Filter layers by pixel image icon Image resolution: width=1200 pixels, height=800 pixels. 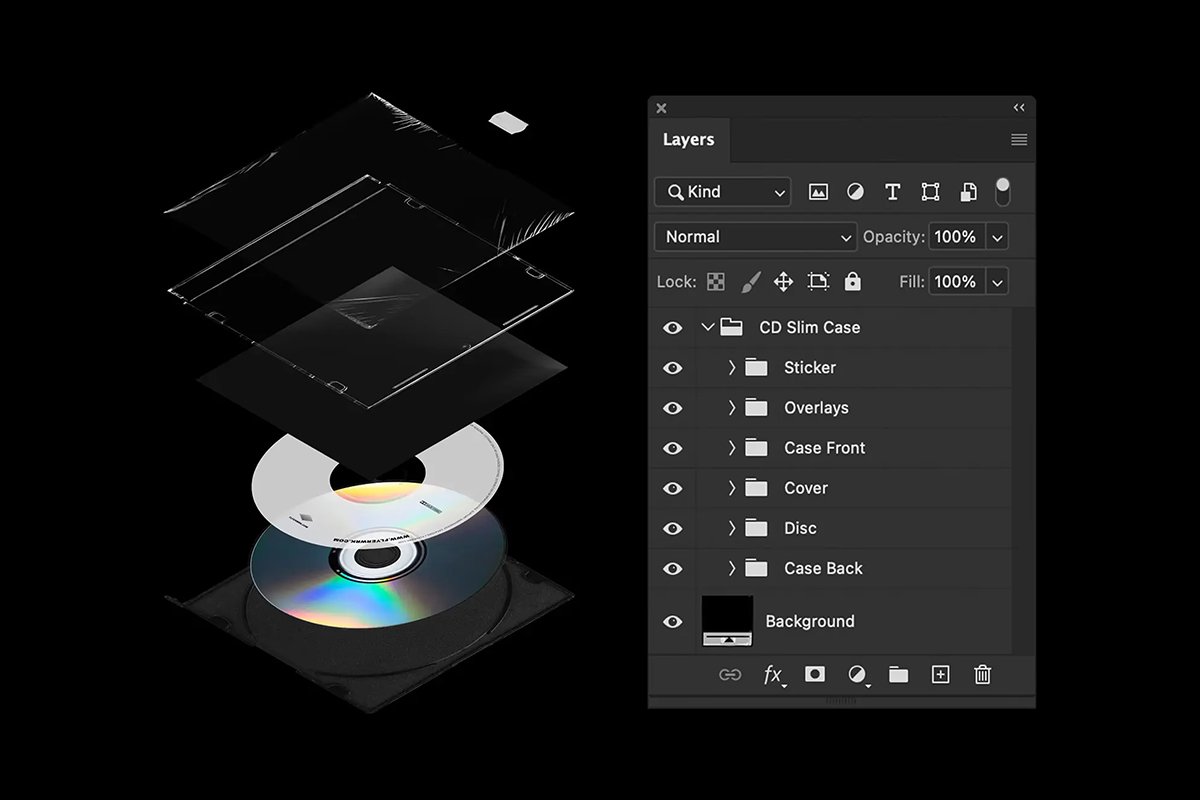click(x=818, y=192)
